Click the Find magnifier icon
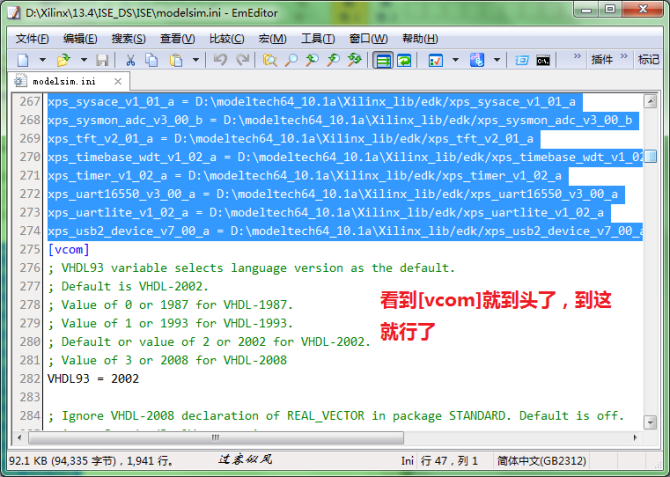This screenshot has width=670, height=477. pyautogui.click(x=291, y=60)
